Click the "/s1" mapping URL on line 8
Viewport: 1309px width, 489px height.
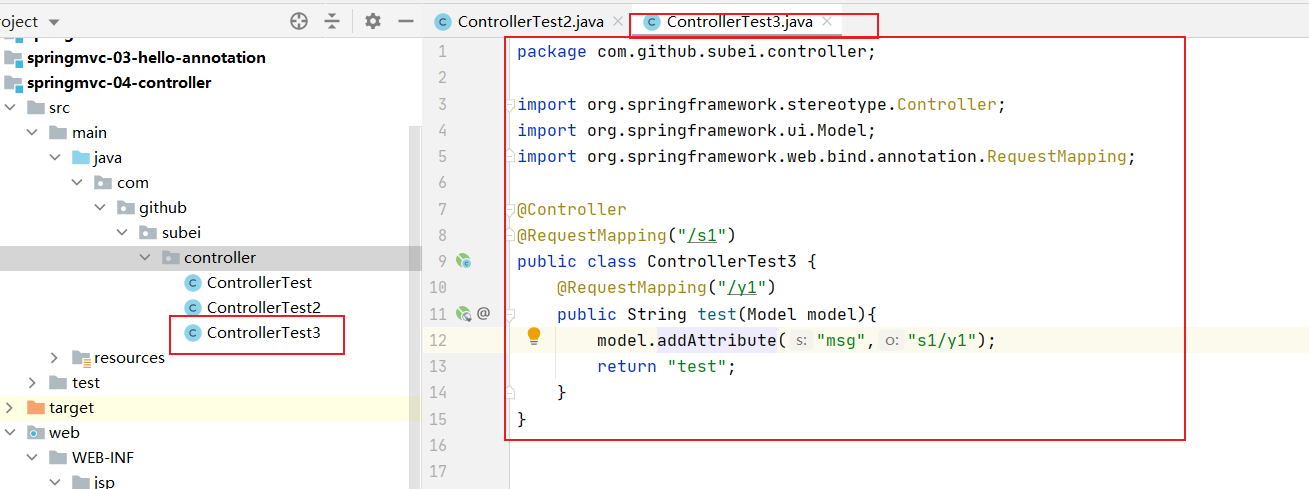[x=704, y=236]
